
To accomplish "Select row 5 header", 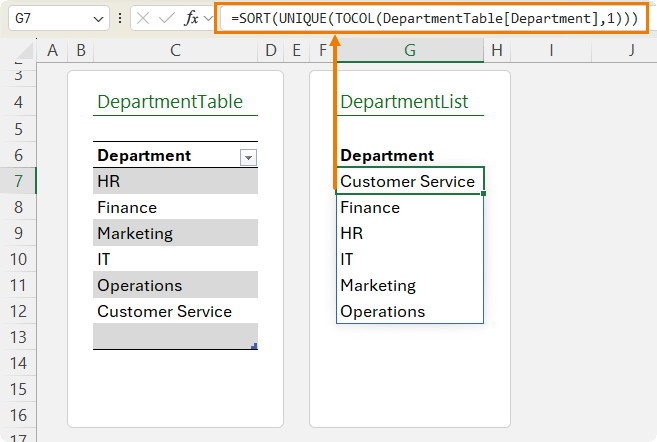I will 18,129.
